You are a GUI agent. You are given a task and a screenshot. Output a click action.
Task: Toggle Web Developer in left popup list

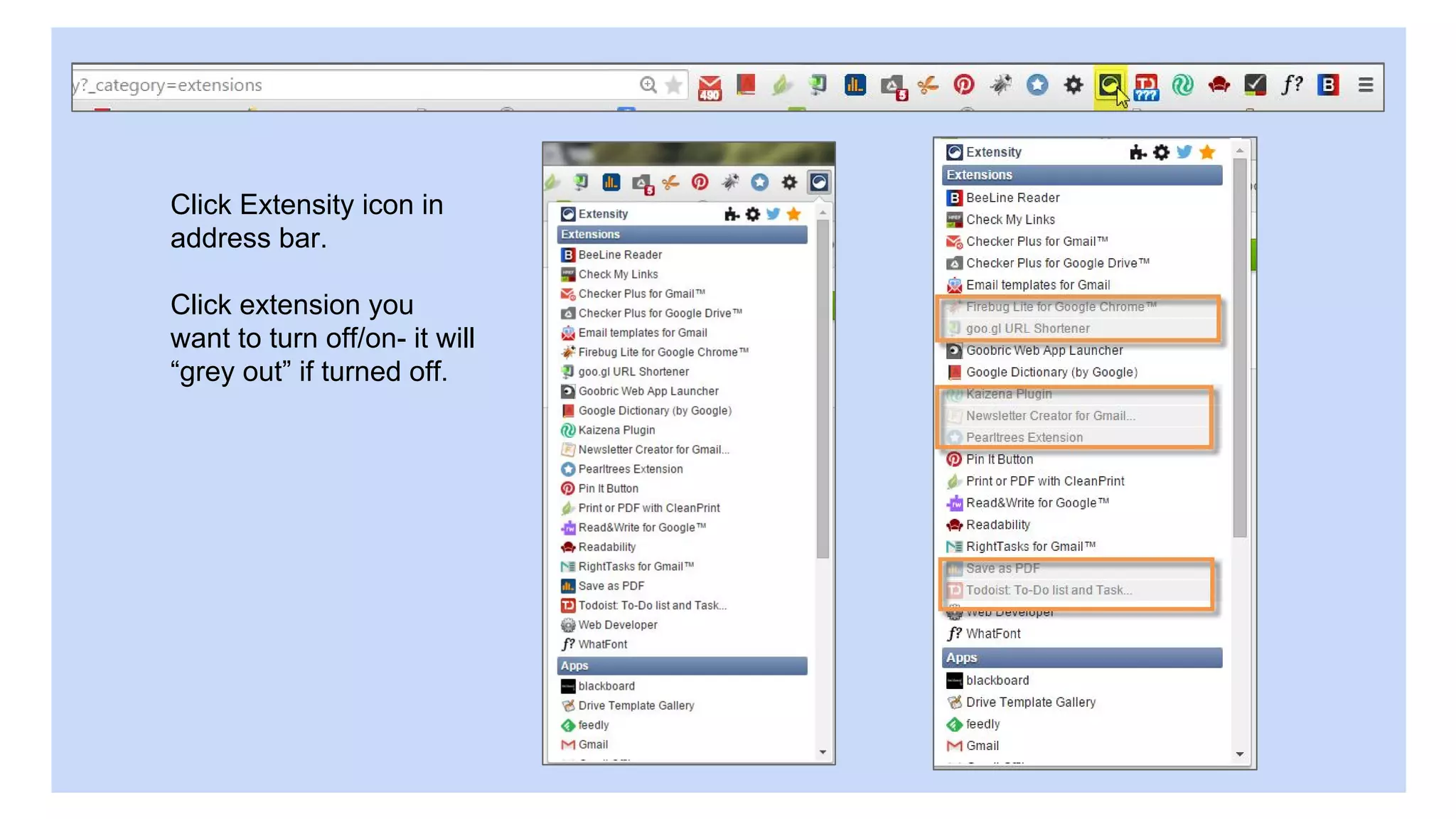(x=682, y=625)
